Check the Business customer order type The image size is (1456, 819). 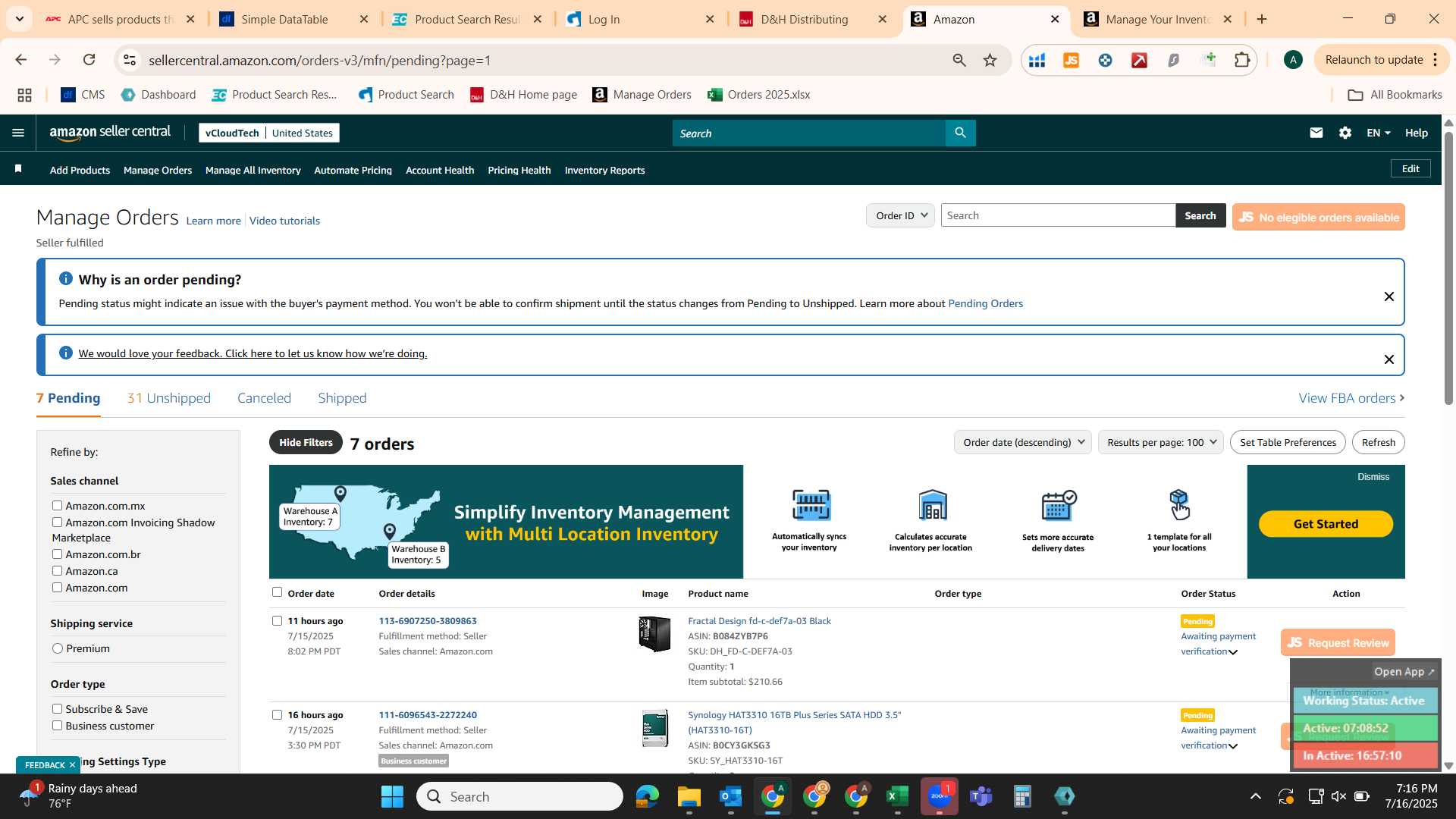click(57, 725)
